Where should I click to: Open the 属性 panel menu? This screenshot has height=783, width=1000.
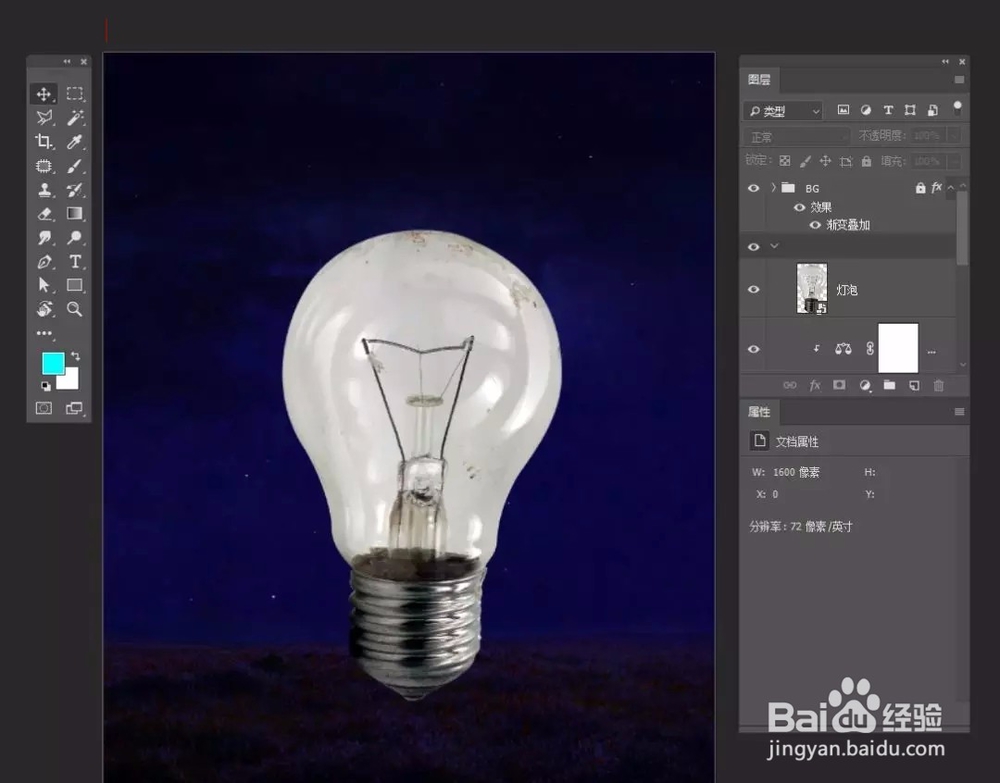pos(959,412)
